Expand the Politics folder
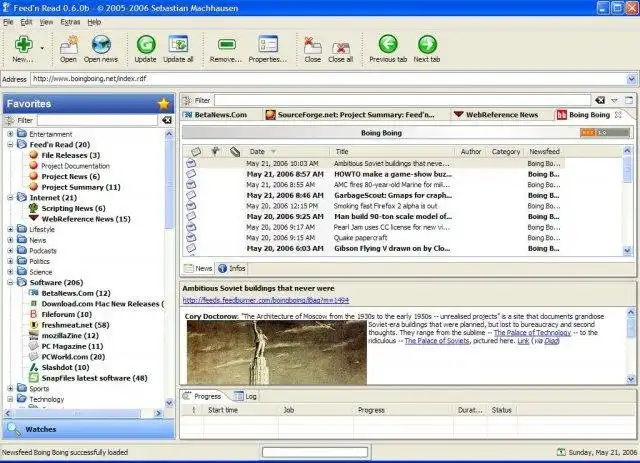Viewport: 640px width, 463px height. pos(11,261)
